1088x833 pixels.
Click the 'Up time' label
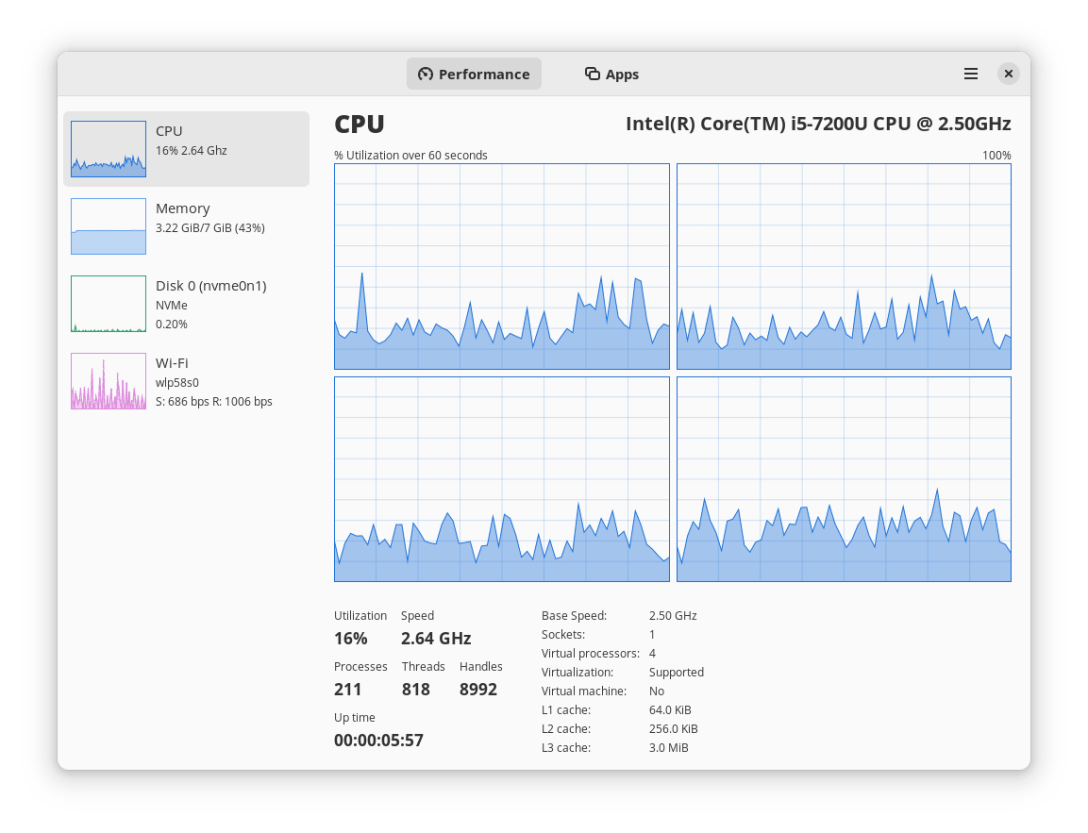click(x=355, y=718)
